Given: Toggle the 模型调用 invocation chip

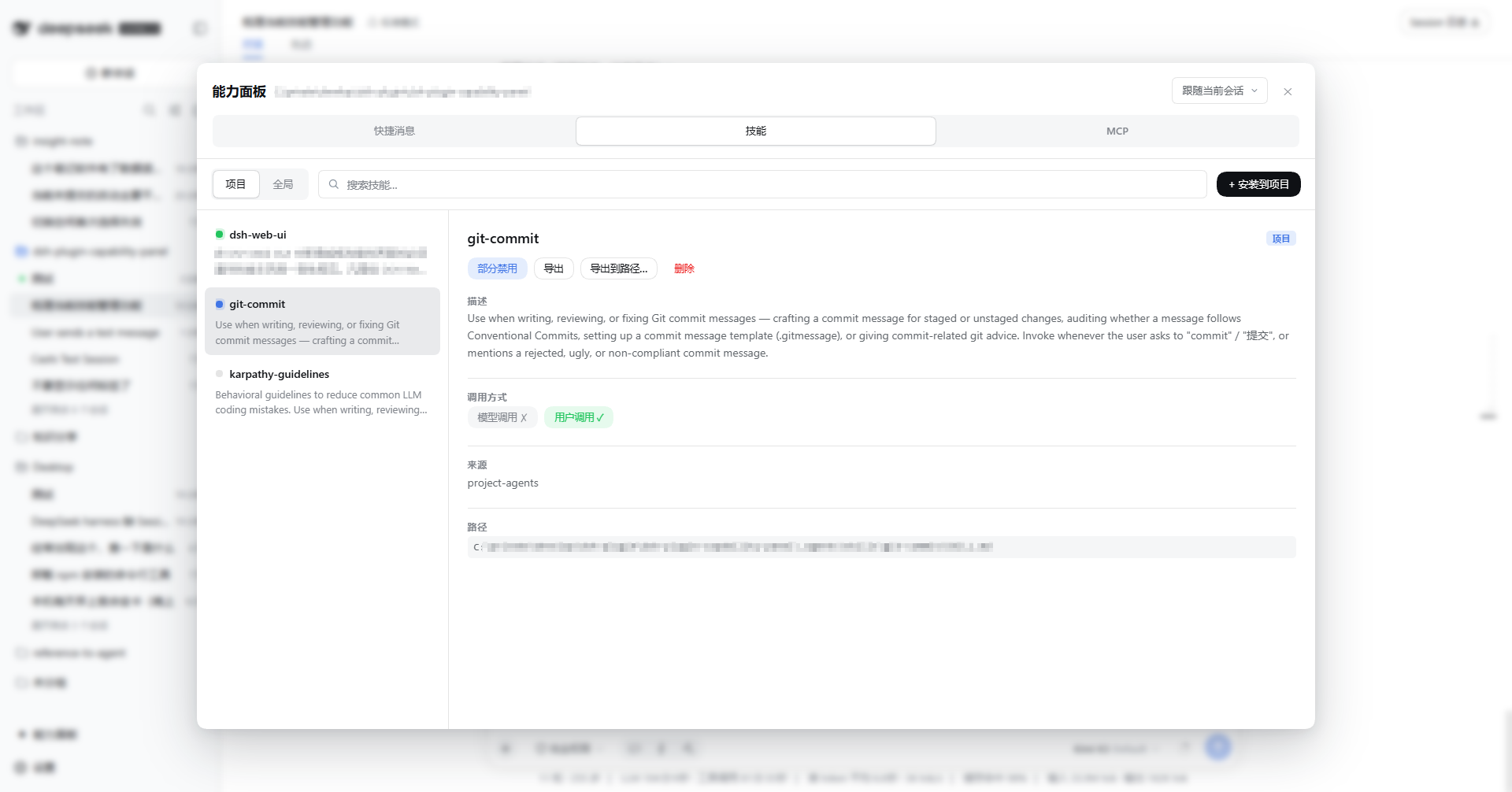Looking at the screenshot, I should 502,417.
